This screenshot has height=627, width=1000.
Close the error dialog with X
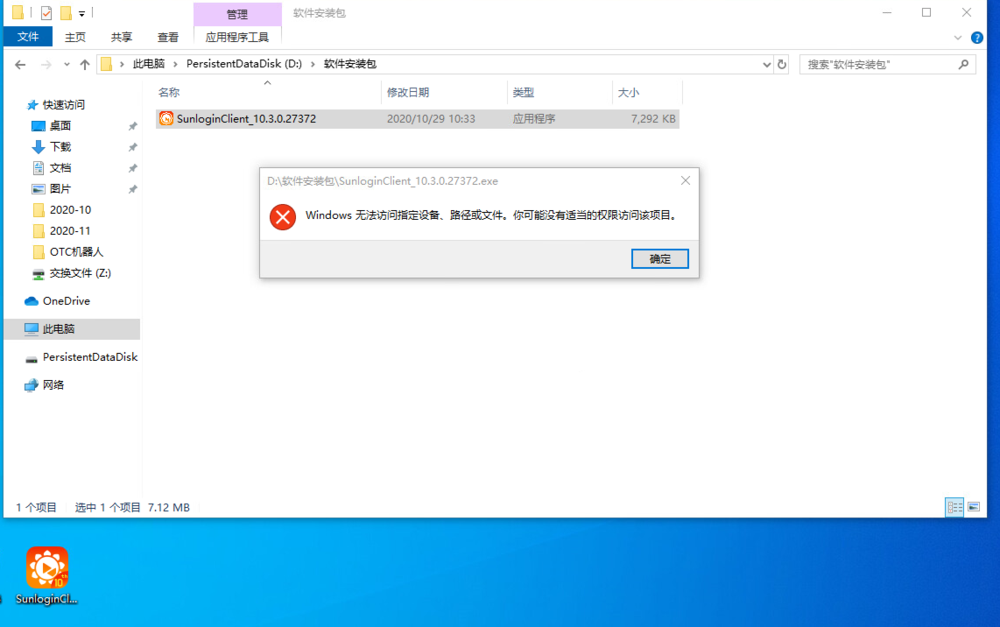click(685, 181)
